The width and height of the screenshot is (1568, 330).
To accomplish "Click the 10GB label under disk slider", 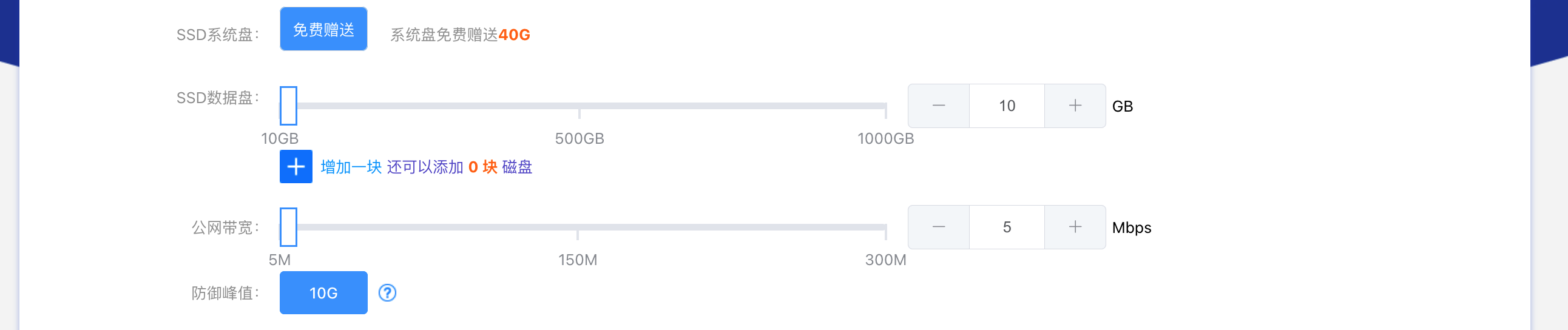I will click(x=280, y=139).
